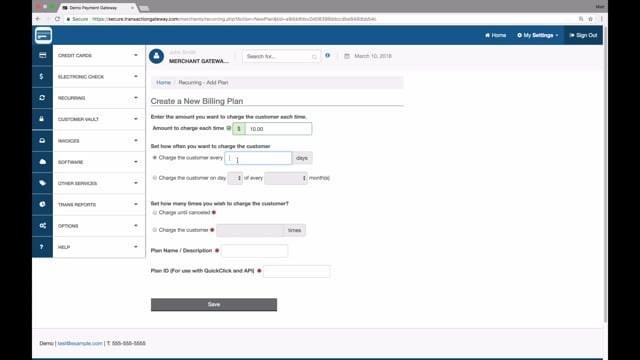The width and height of the screenshot is (640, 360).
Task: Open the every-months dropdown
Action: click(286, 178)
